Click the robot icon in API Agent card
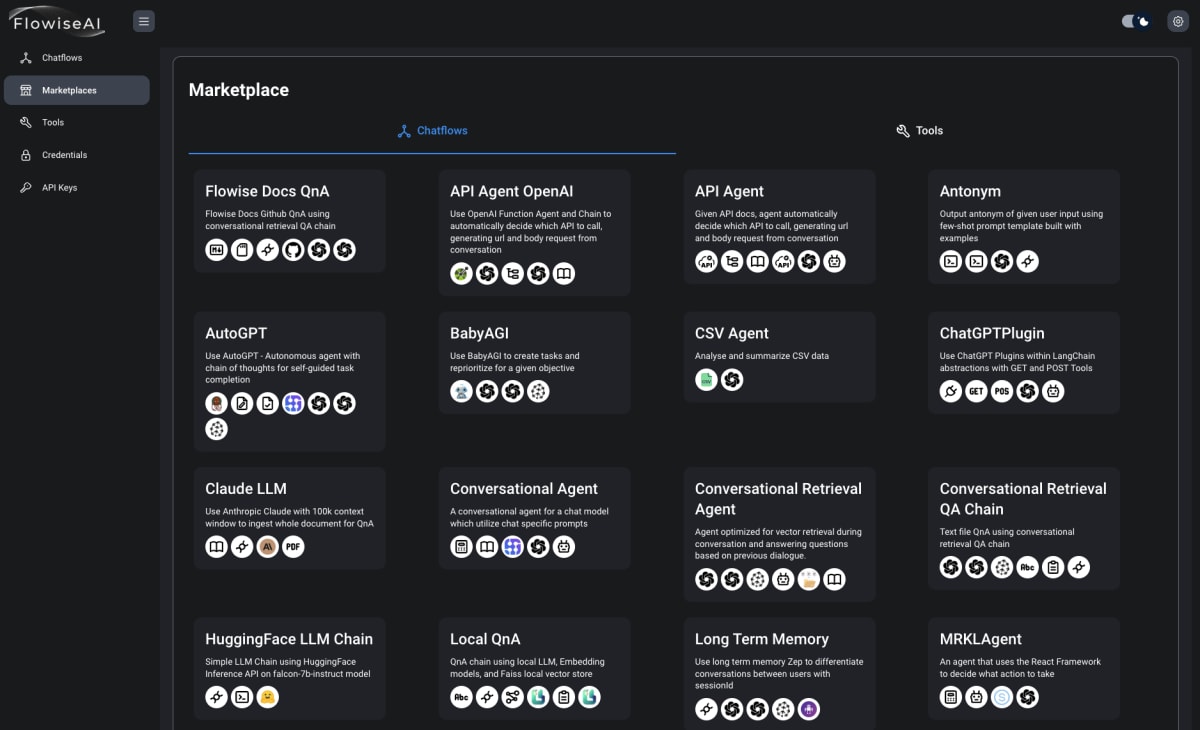Screen dimensions: 1200x730 pyautogui.click(x=834, y=262)
